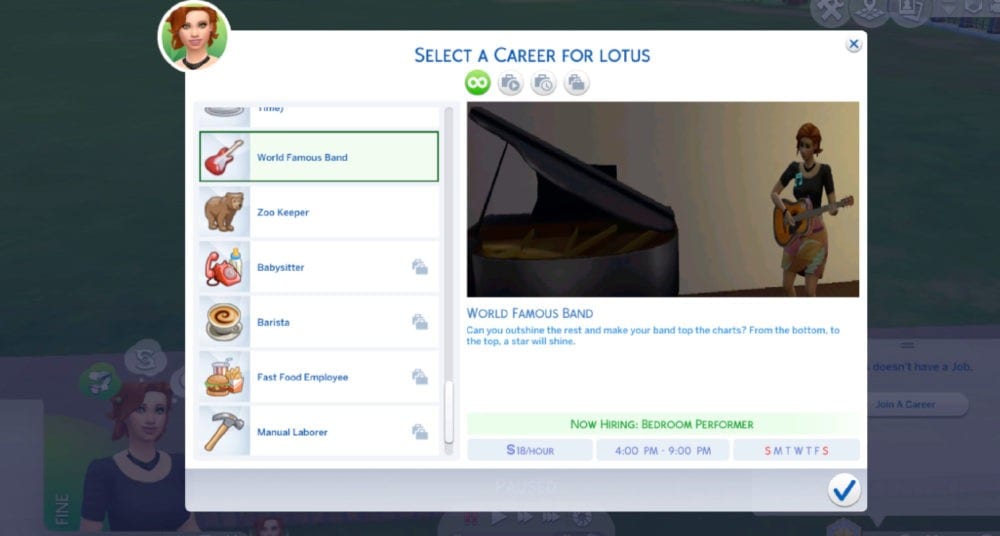The image size is (1000, 536).
Task: Select the odd jobs briefcase filter icon
Action: click(577, 83)
